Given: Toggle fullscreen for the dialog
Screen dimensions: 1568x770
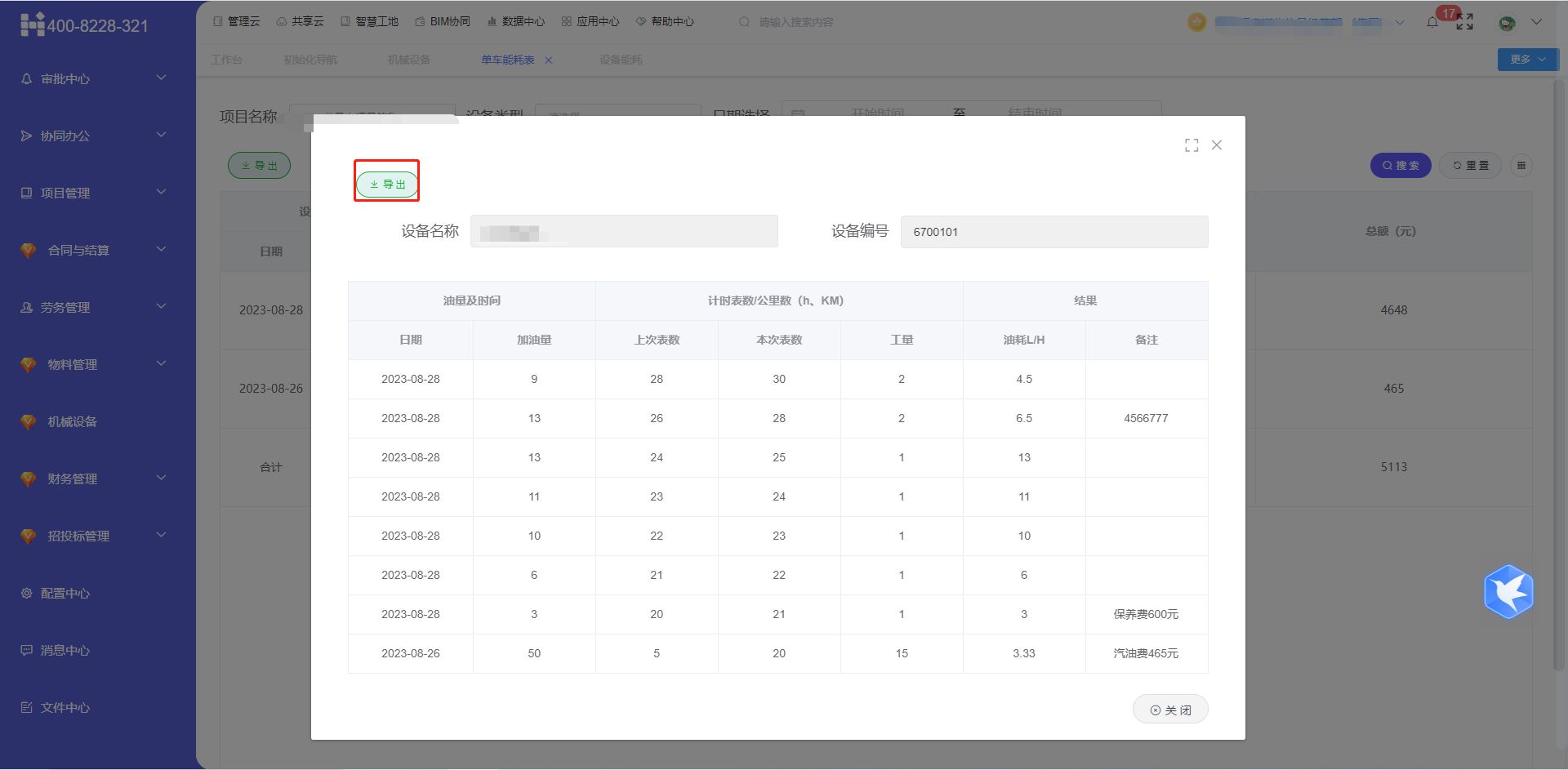Looking at the screenshot, I should point(1192,145).
